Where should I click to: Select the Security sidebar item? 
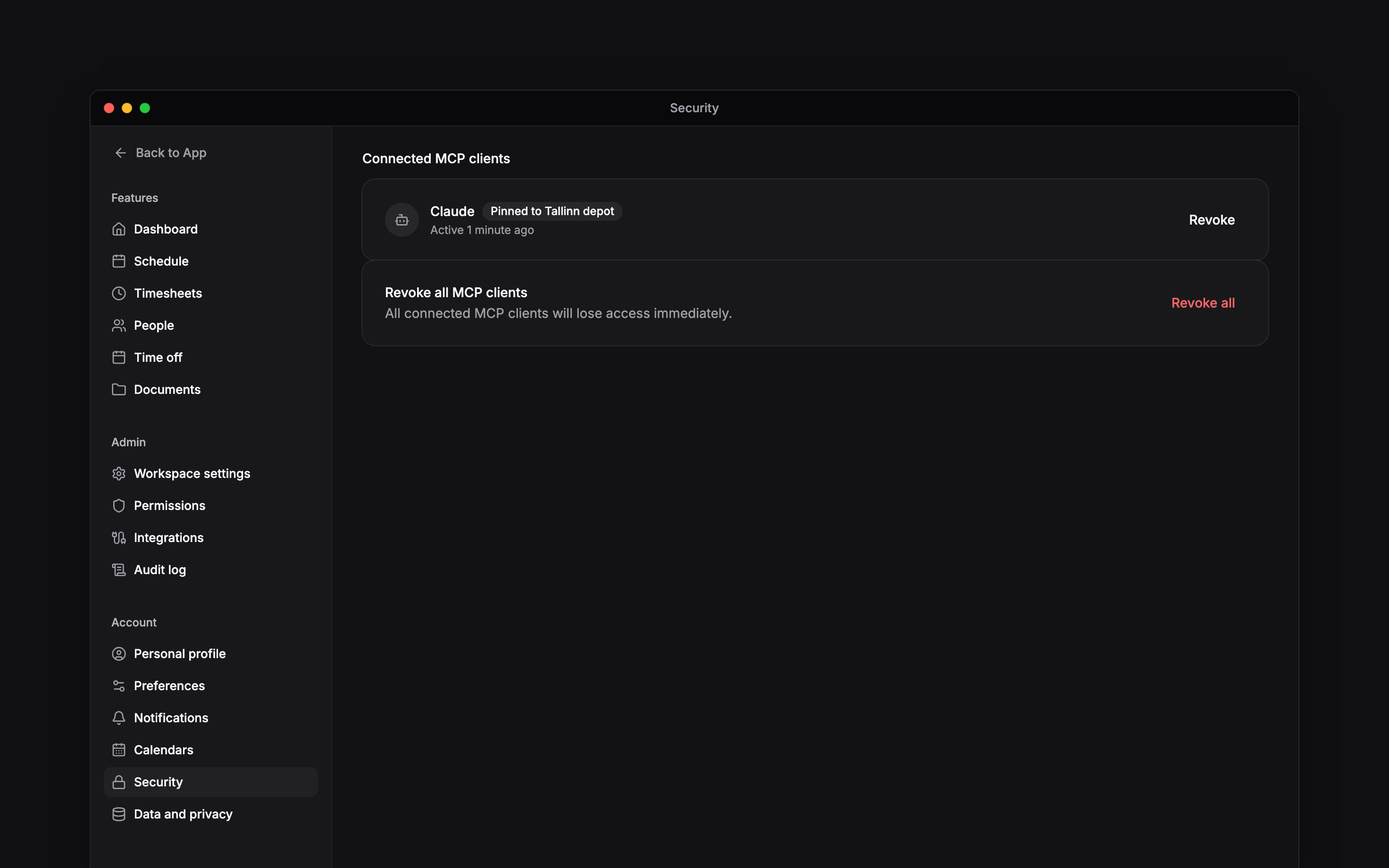[210, 783]
